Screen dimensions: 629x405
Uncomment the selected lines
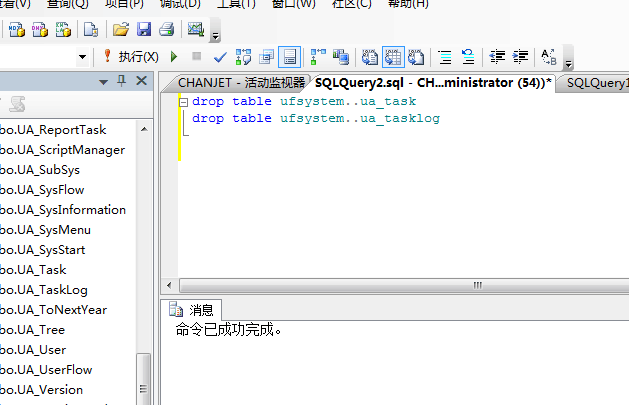click(x=468, y=57)
